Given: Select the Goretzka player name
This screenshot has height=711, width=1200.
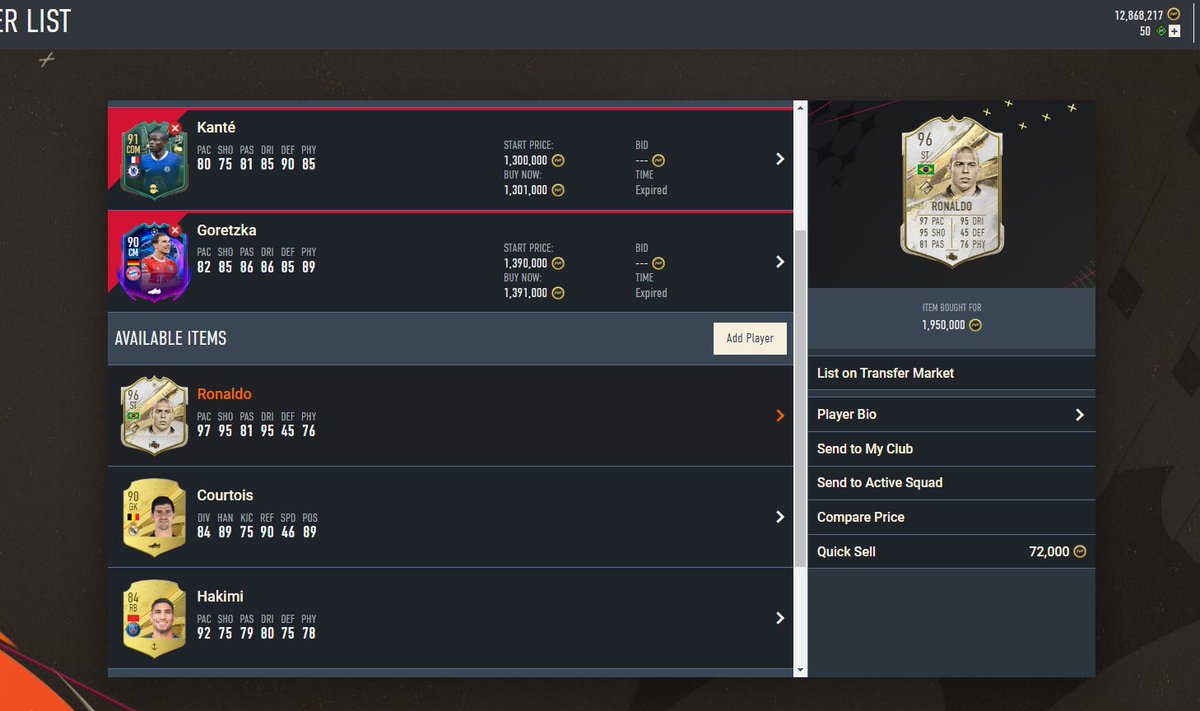Looking at the screenshot, I should coord(227,230).
